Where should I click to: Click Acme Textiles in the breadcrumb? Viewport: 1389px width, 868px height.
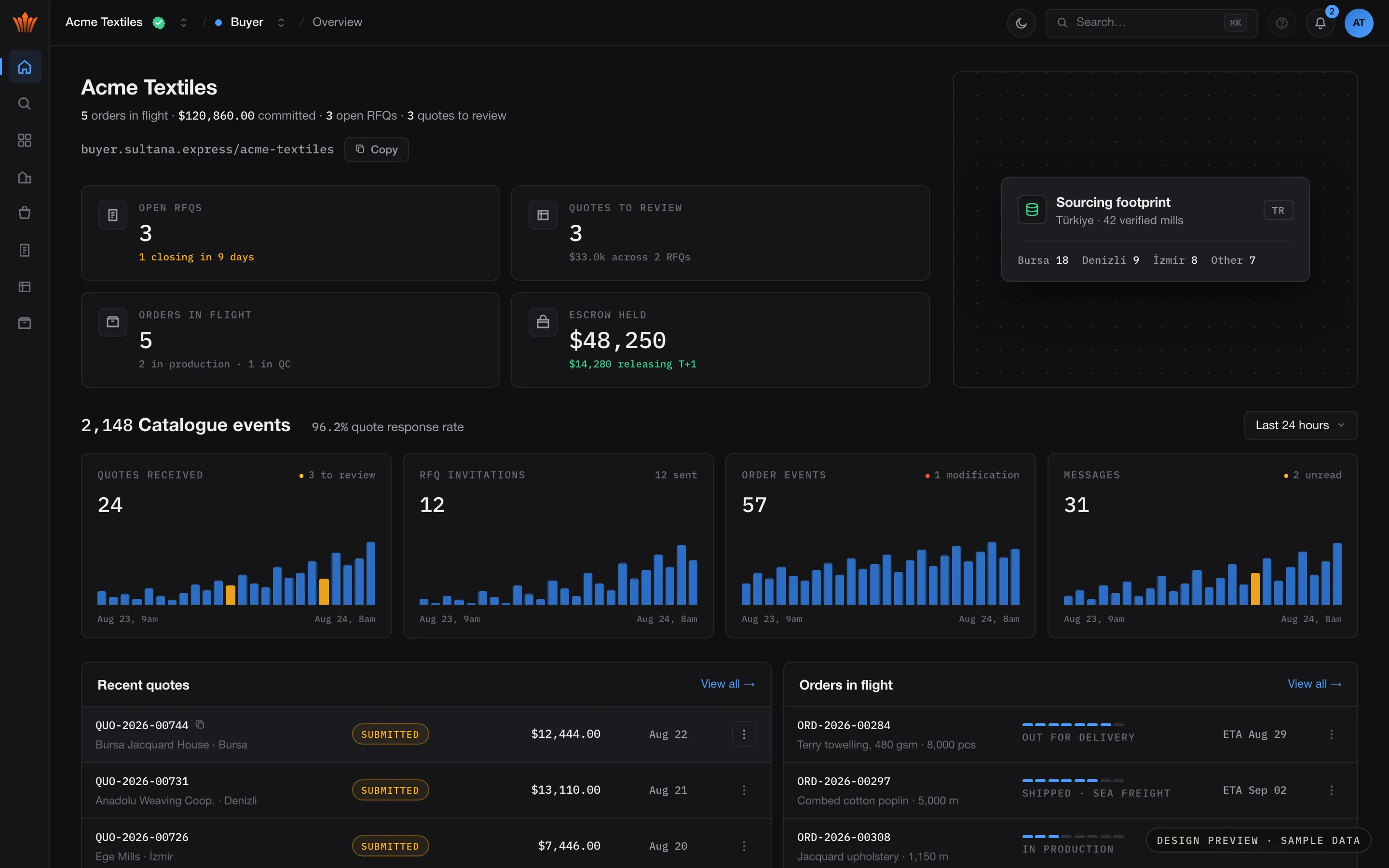pos(104,22)
